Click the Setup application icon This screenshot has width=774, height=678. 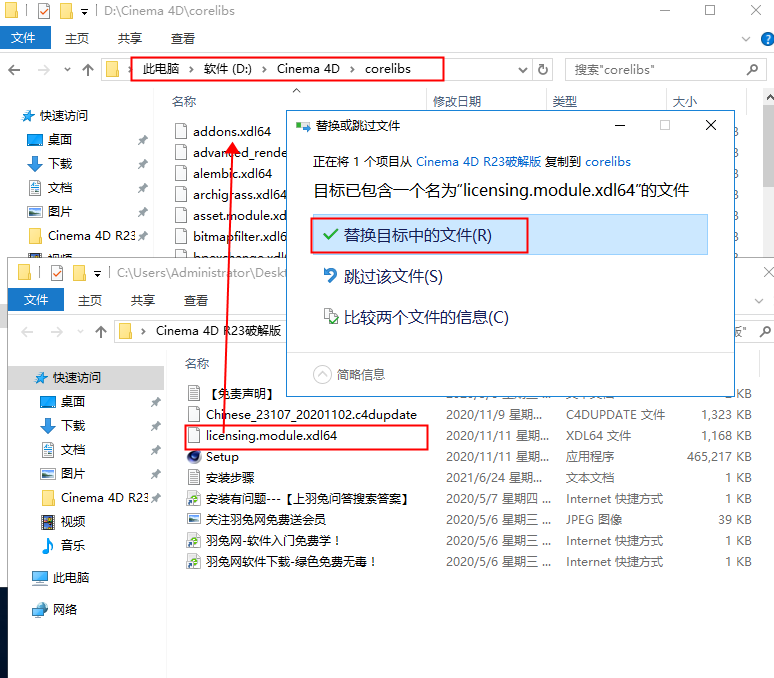pos(195,456)
